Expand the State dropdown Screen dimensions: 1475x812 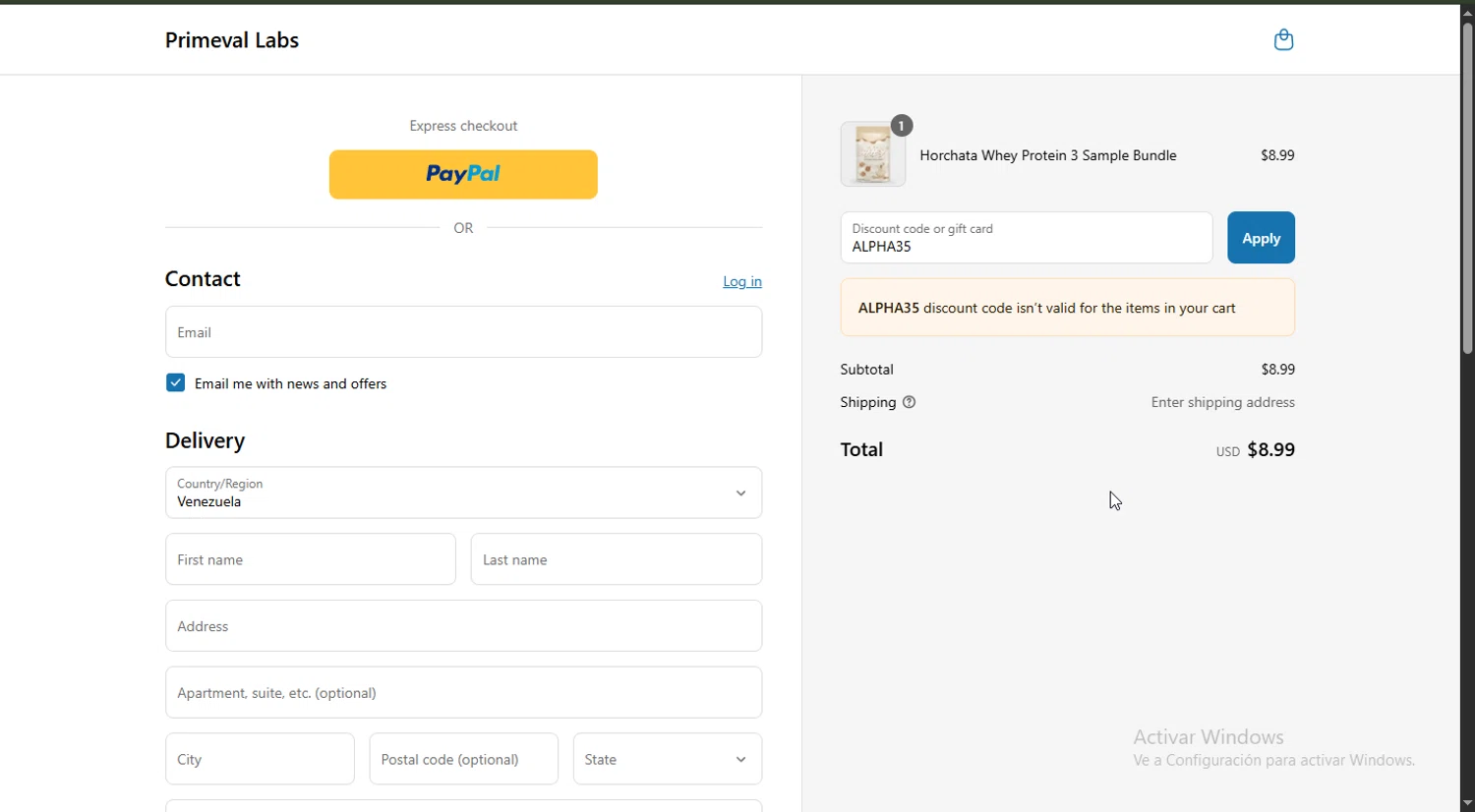(668, 759)
